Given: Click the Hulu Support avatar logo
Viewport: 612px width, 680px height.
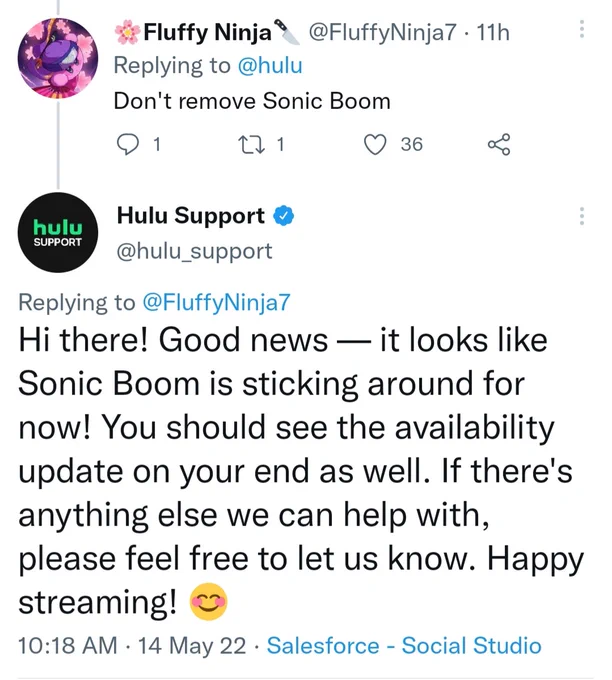Looking at the screenshot, I should (x=58, y=232).
